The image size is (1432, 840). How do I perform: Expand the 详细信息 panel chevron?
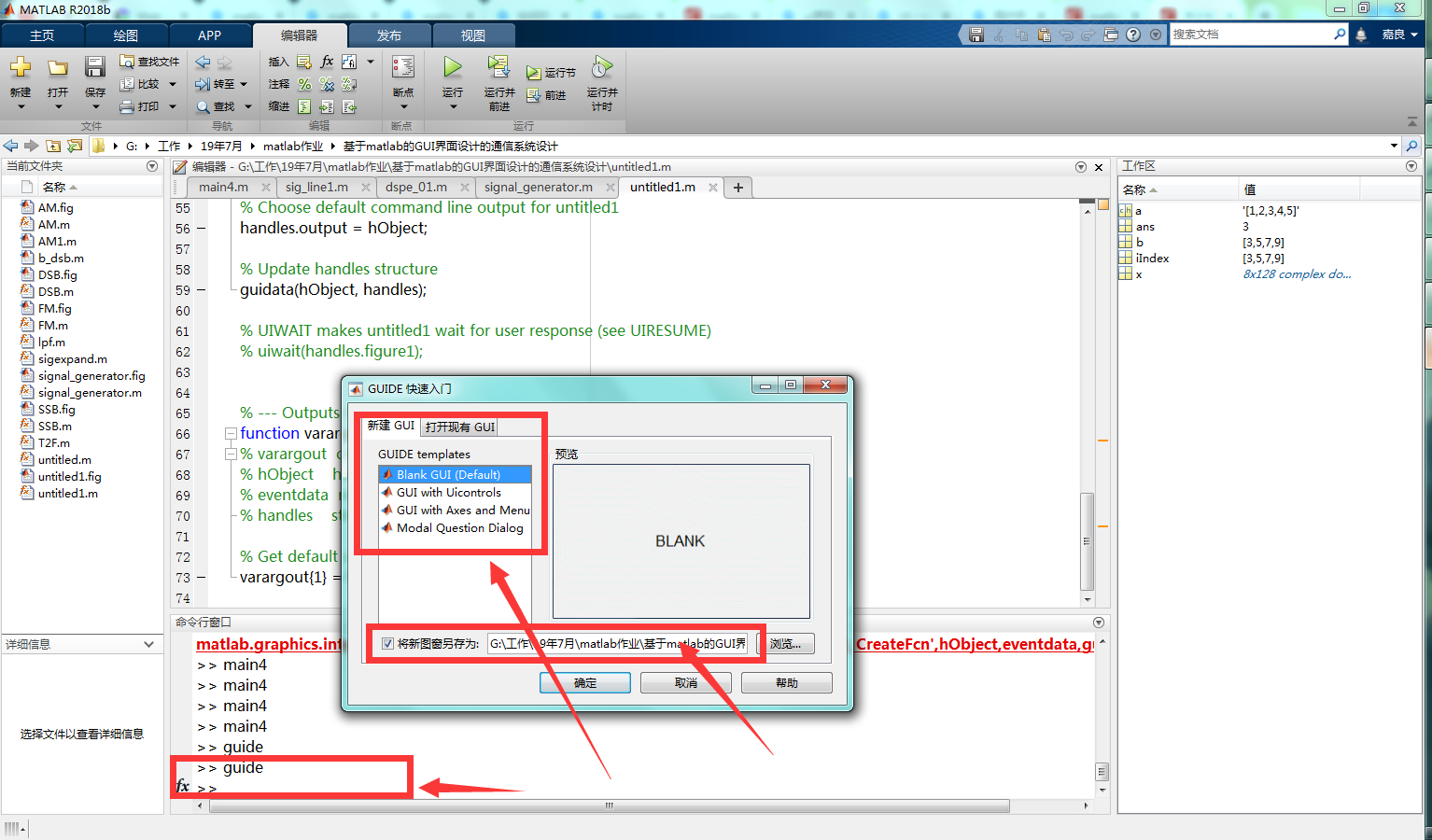(x=148, y=644)
